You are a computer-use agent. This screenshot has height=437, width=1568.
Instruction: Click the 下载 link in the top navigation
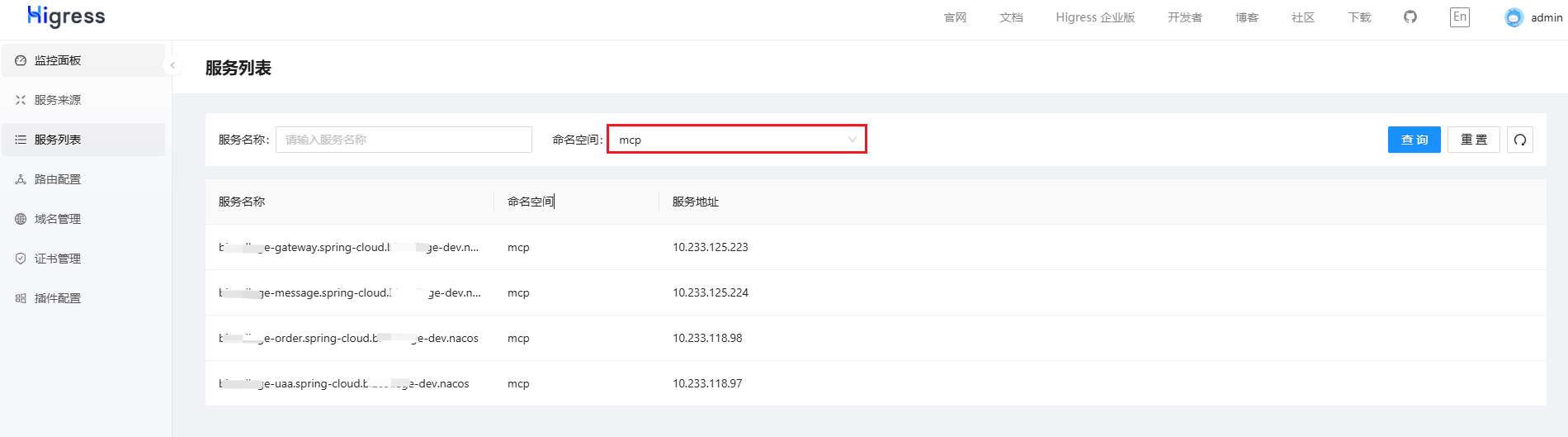[1359, 17]
